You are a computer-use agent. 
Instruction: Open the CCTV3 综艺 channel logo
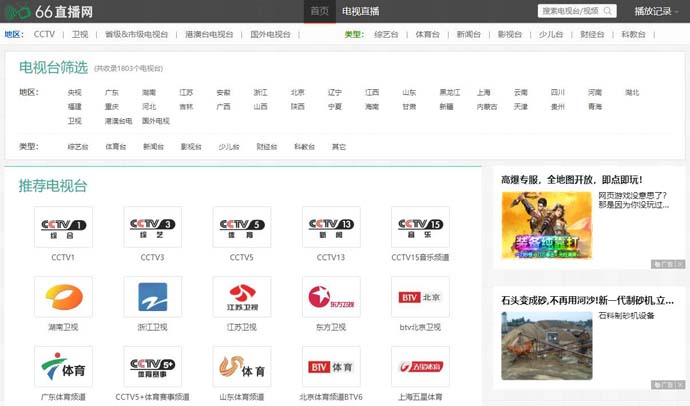pyautogui.click(x=153, y=227)
